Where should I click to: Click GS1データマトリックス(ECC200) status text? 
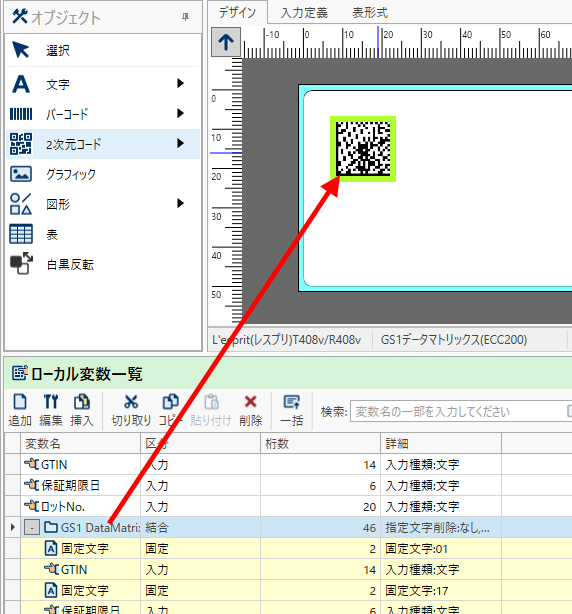454,340
